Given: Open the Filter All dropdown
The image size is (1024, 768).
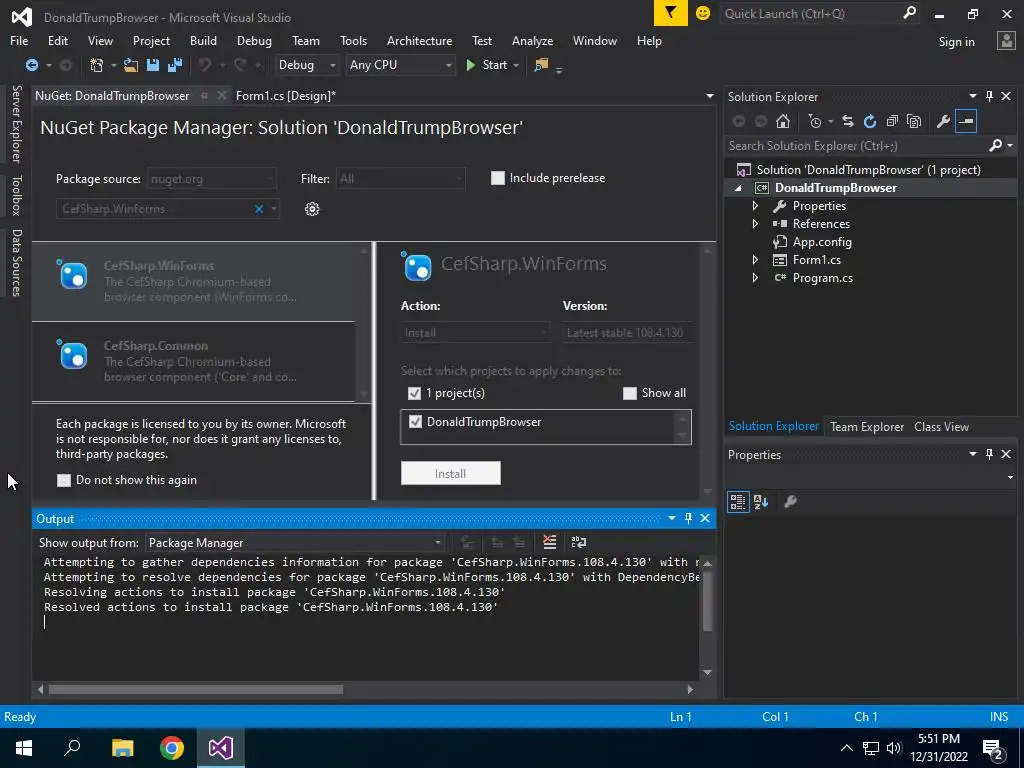Looking at the screenshot, I should [x=400, y=179].
